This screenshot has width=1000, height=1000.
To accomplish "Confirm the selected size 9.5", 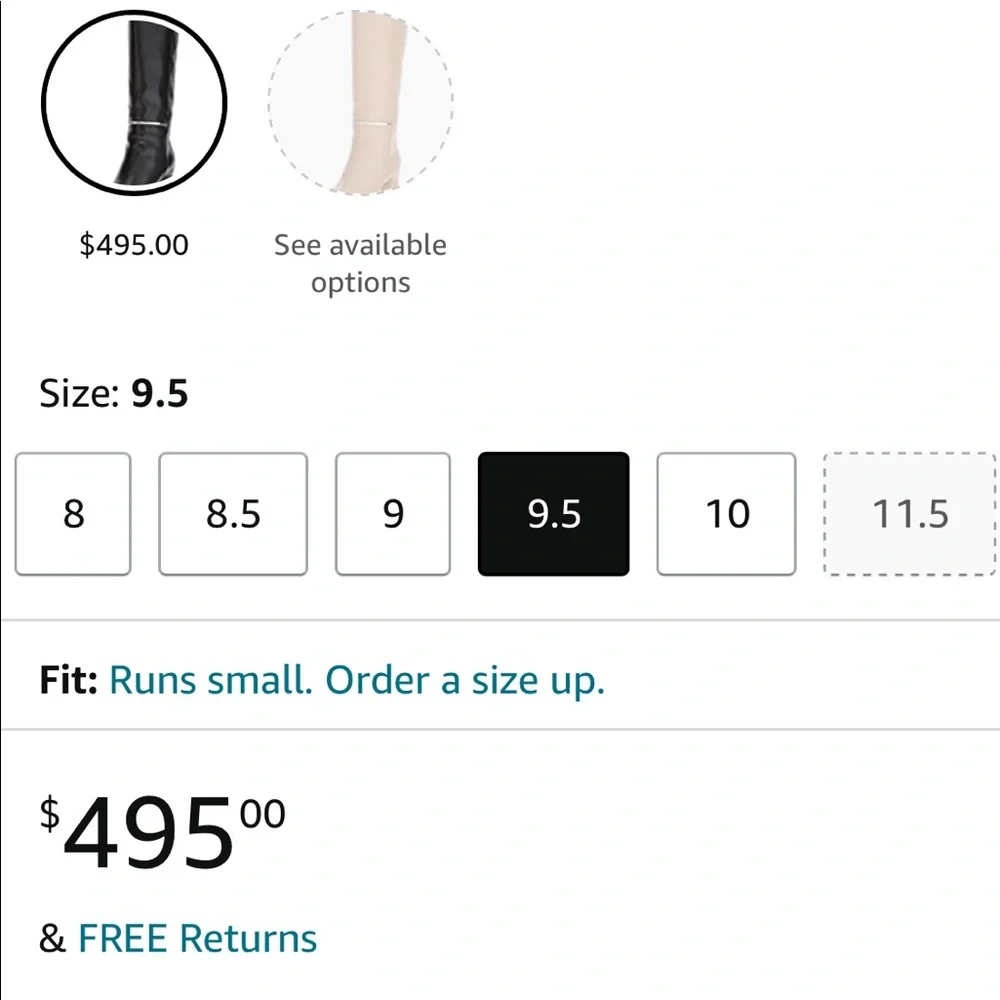I will (553, 514).
